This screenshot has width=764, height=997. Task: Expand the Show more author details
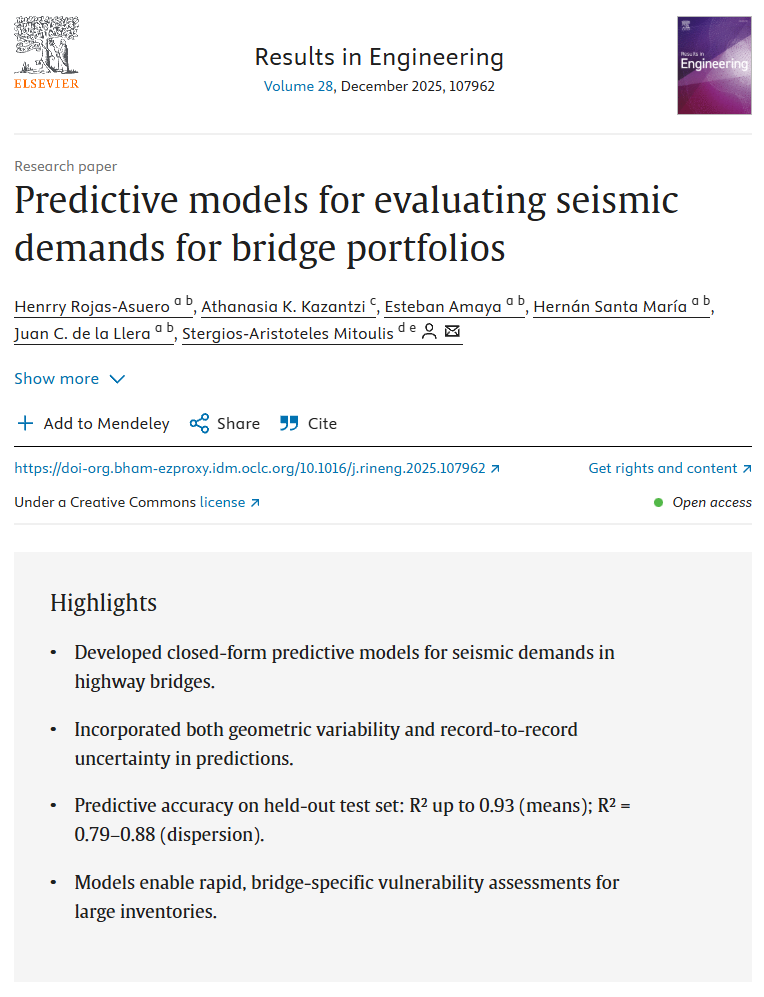click(70, 379)
